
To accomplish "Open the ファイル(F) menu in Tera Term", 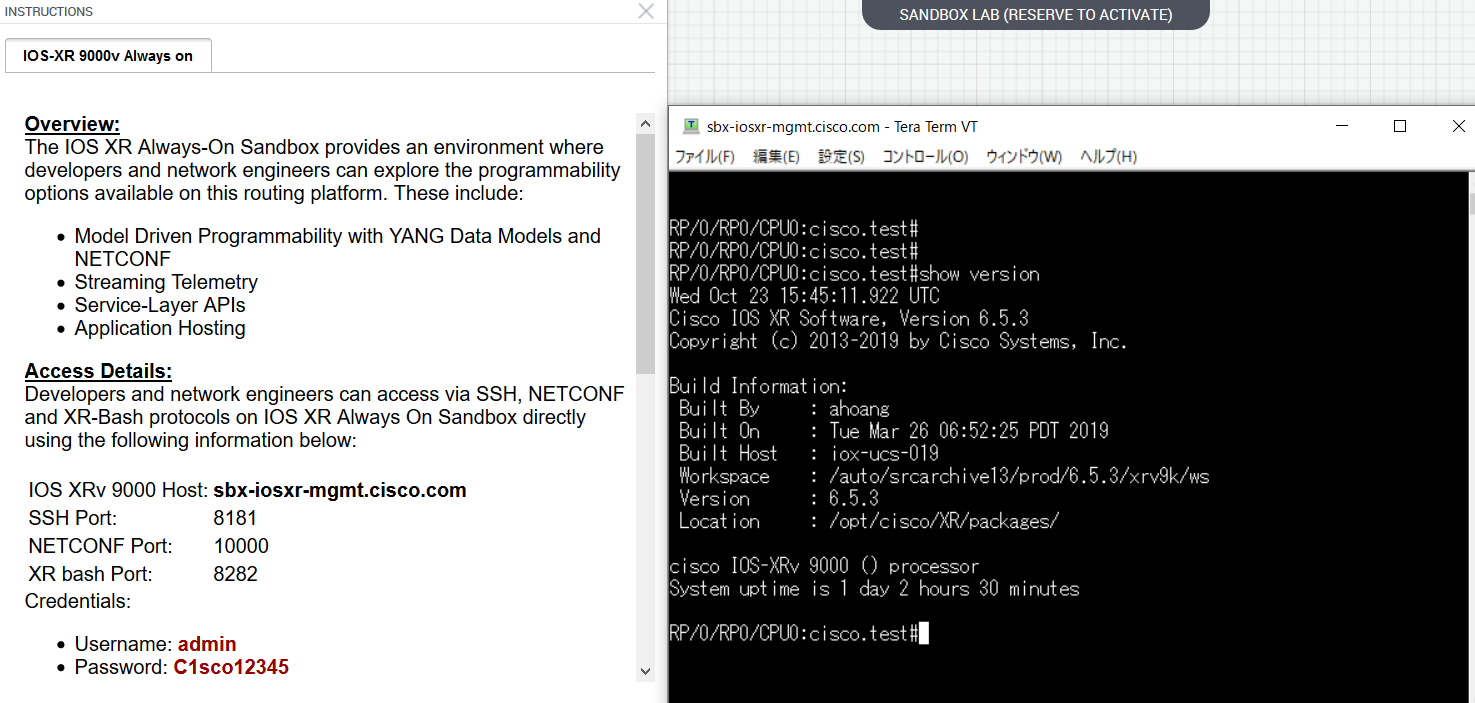I will point(705,157).
